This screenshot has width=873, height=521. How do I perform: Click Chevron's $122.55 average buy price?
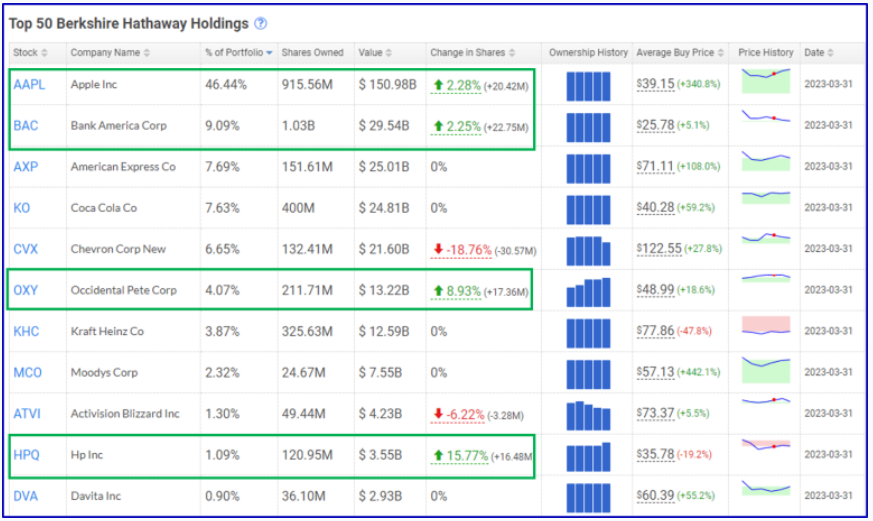659,249
